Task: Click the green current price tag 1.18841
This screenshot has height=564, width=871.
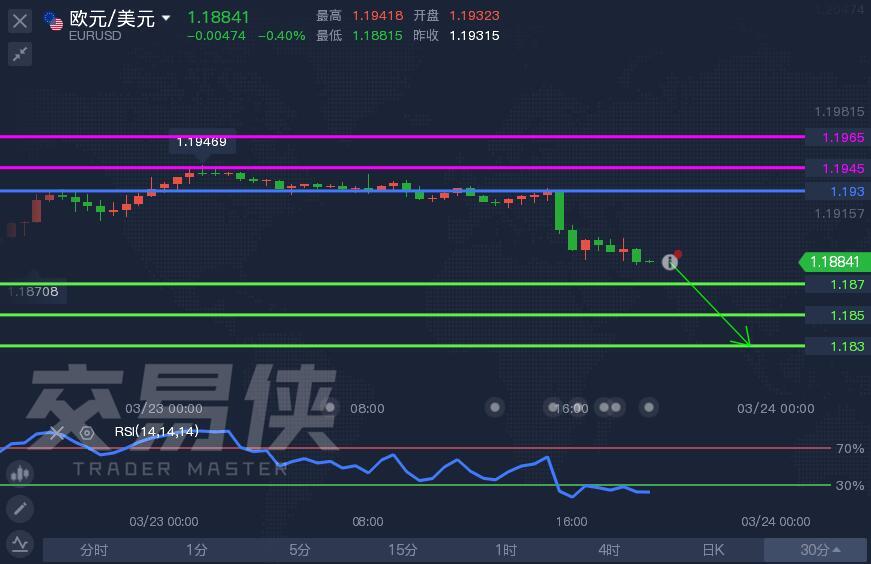Action: point(834,262)
